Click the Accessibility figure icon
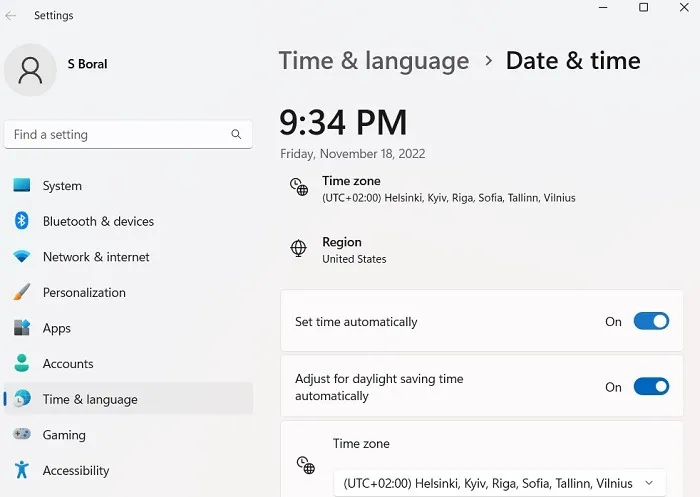 point(21,470)
